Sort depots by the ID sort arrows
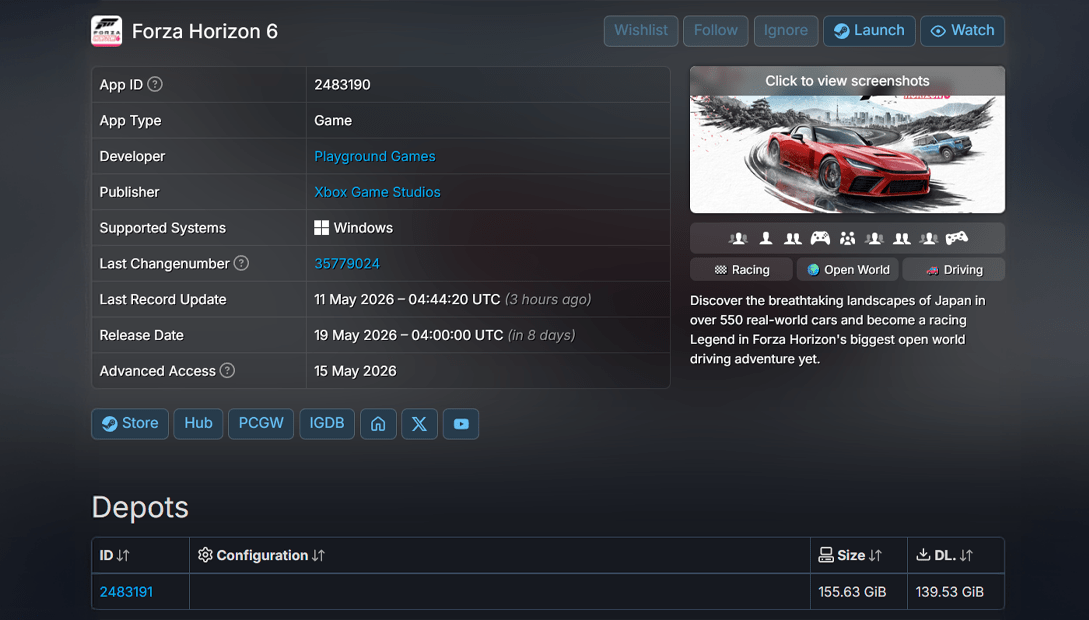The height and width of the screenshot is (620, 1089). [x=123, y=555]
